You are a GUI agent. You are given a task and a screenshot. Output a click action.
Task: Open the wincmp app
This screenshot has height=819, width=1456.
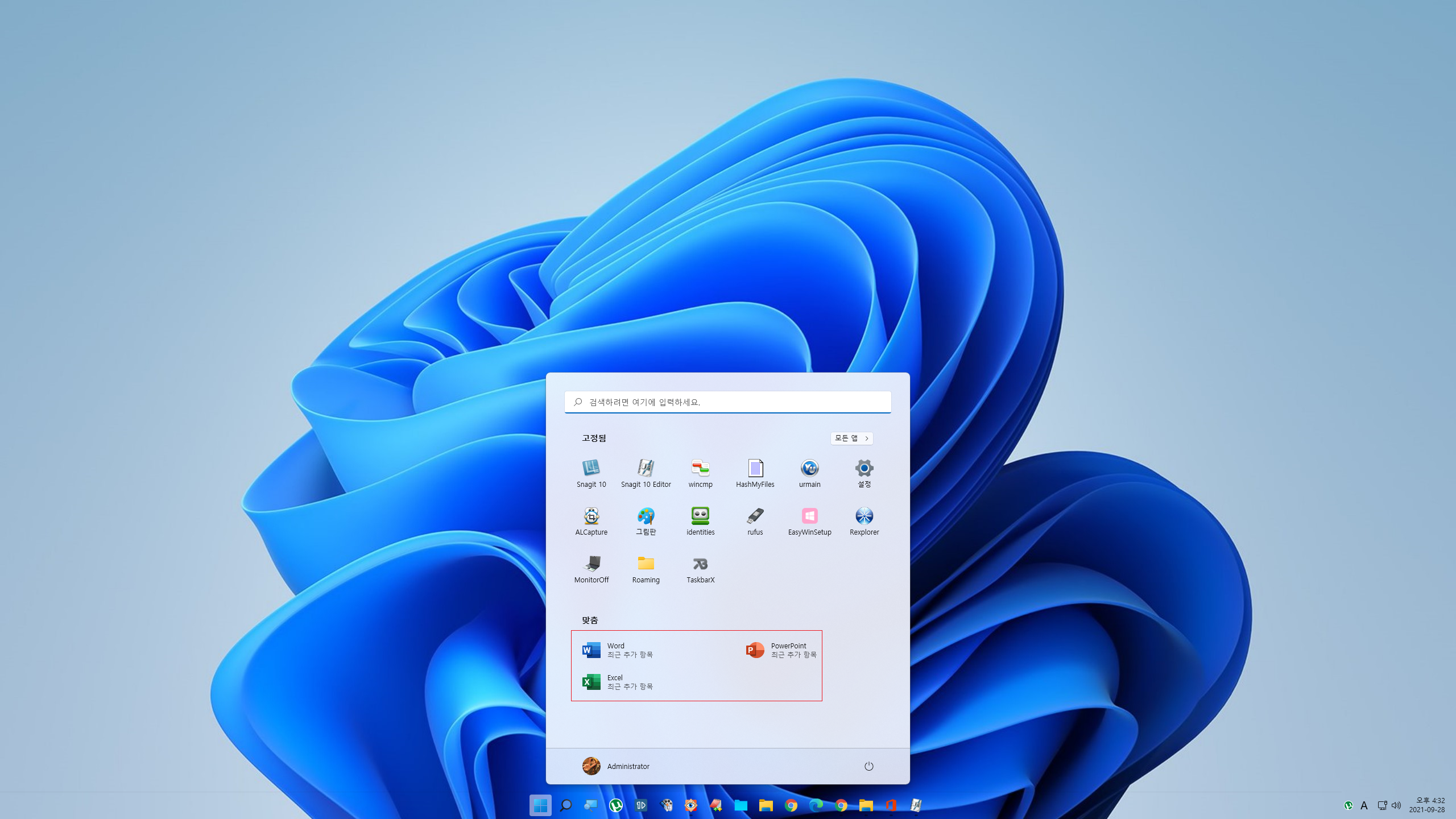pos(700,473)
